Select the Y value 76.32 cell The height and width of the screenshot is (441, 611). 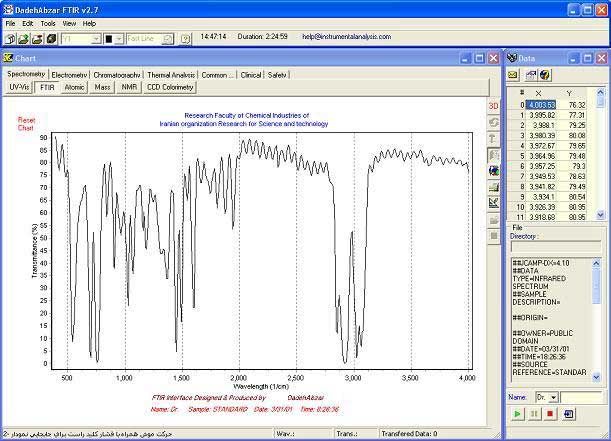coord(572,105)
